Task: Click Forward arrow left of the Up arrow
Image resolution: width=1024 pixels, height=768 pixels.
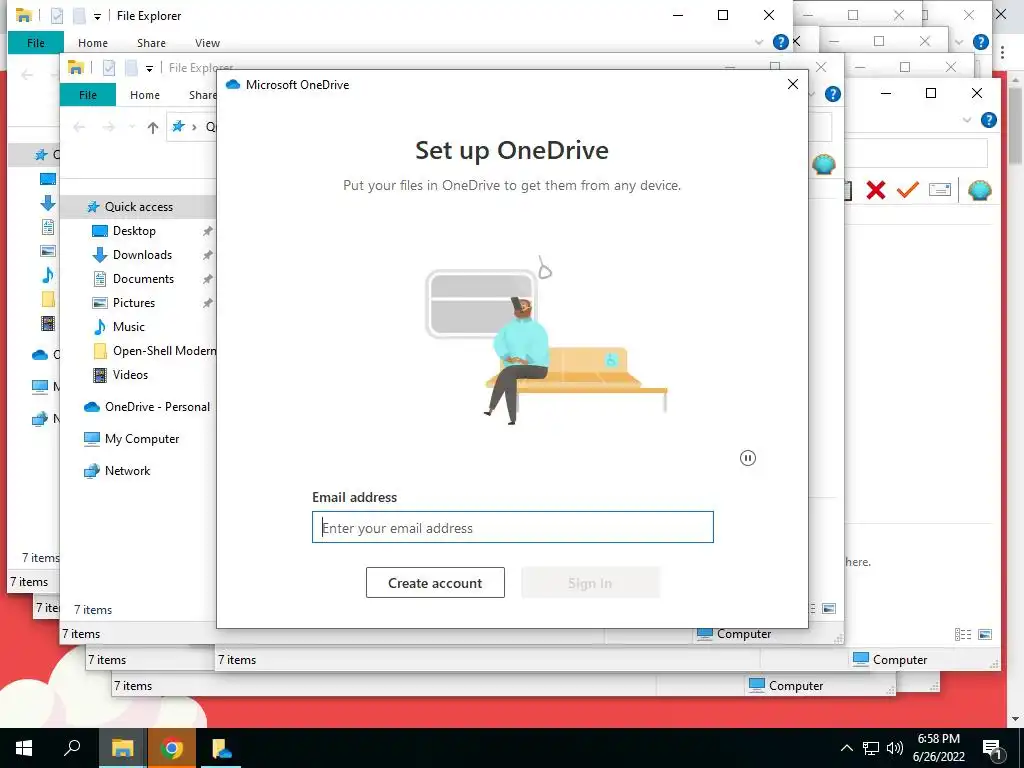Action: coord(109,127)
